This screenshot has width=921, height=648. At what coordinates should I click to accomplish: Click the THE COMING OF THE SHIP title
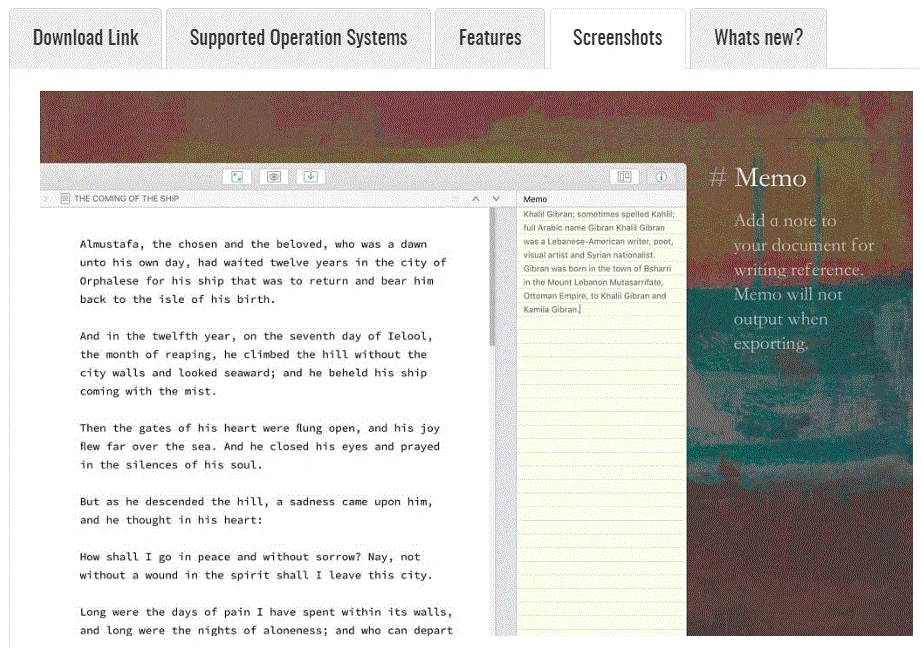(126, 199)
